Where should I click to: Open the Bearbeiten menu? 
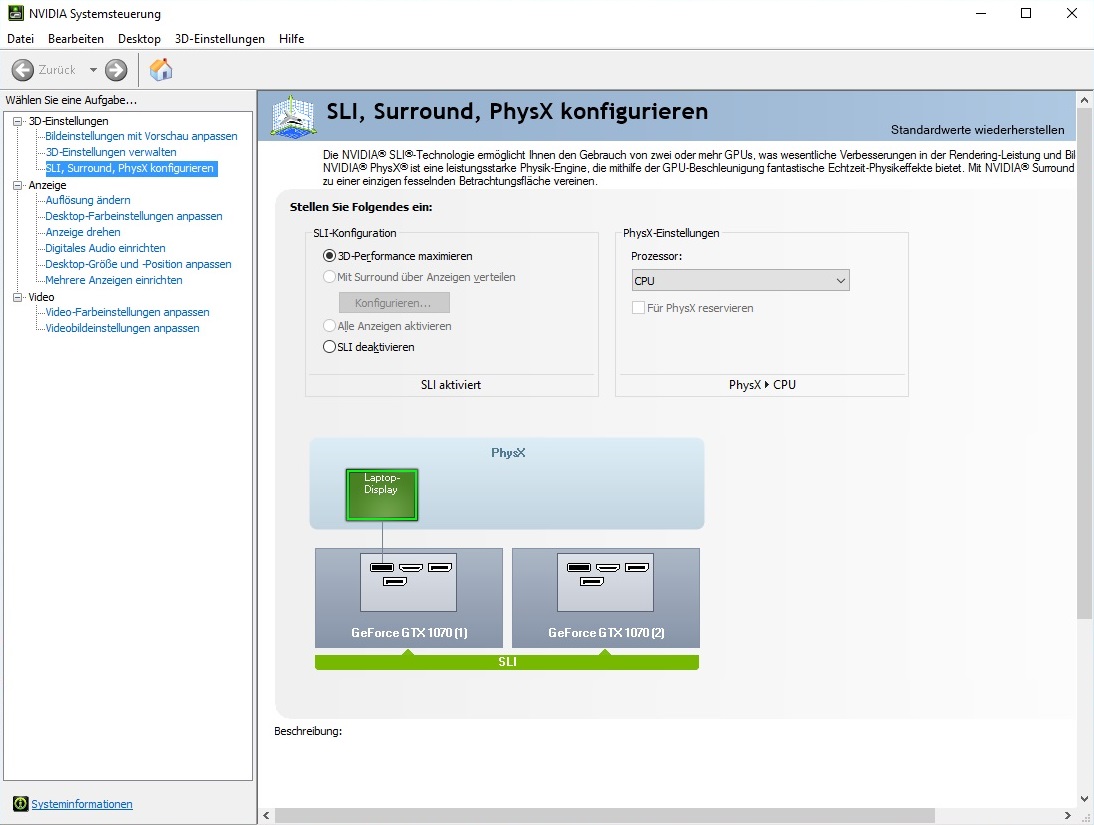75,39
